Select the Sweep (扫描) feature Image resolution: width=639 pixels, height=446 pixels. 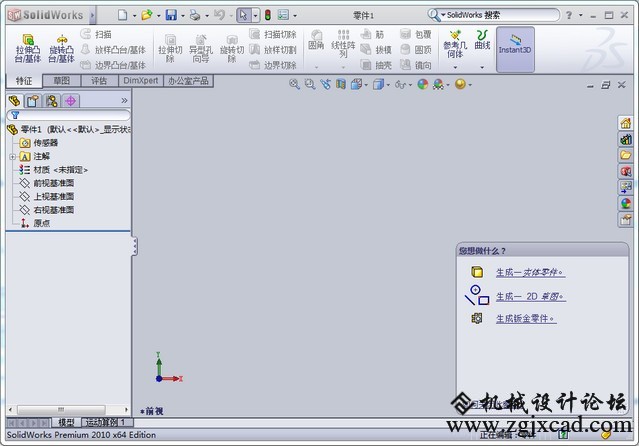pyautogui.click(x=96, y=34)
